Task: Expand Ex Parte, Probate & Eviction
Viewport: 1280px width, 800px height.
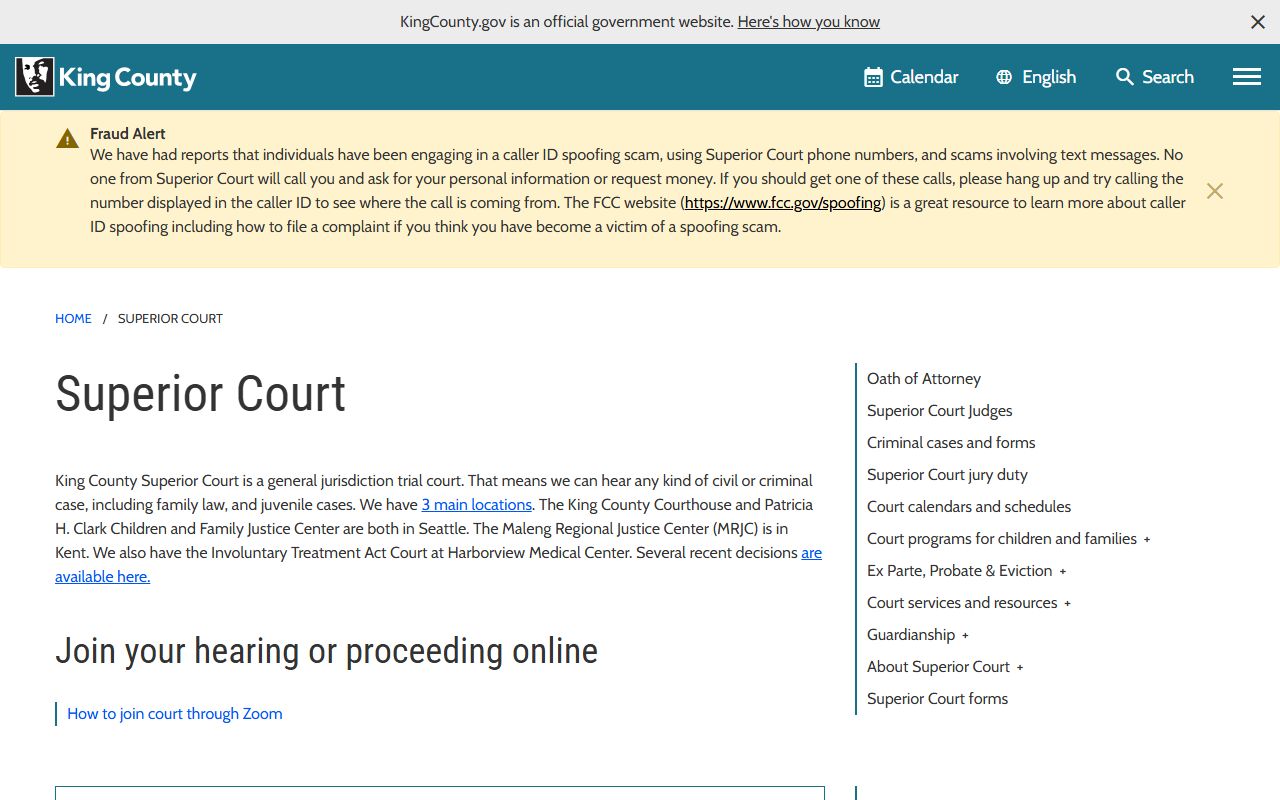Action: 1063,572
